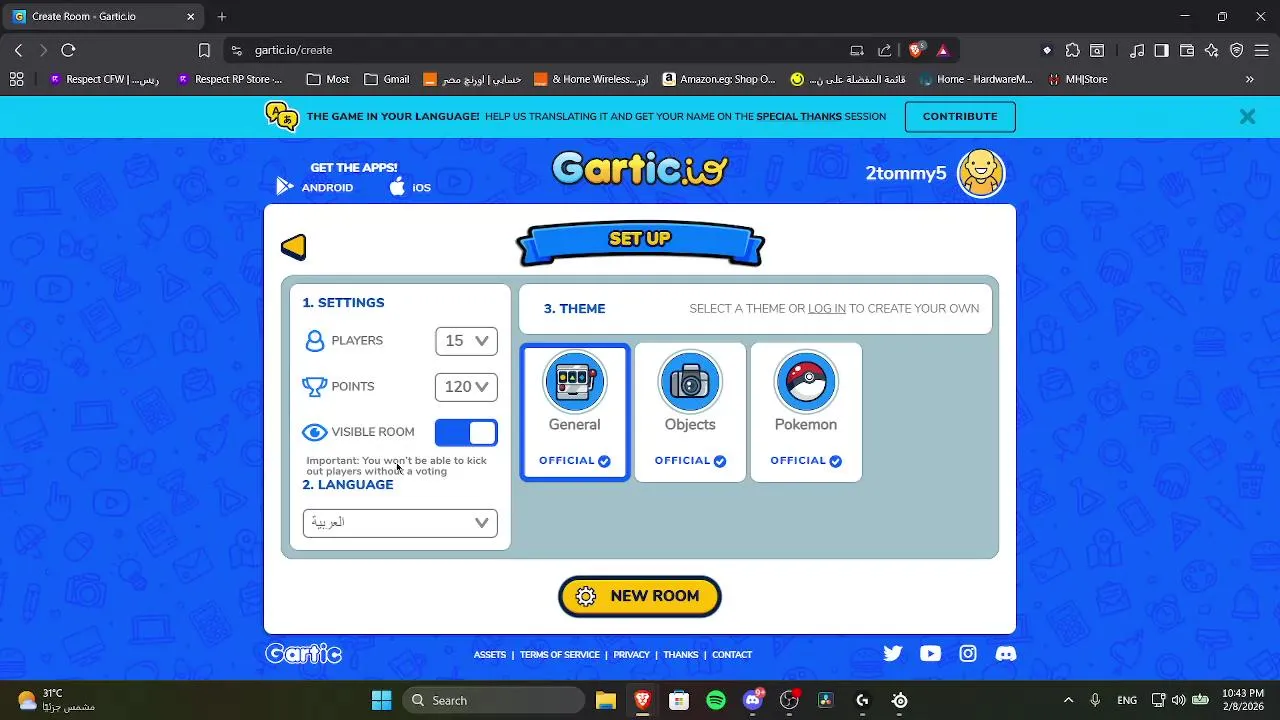Toggle the Visible Room switch
1280x720 pixels.
click(x=466, y=433)
